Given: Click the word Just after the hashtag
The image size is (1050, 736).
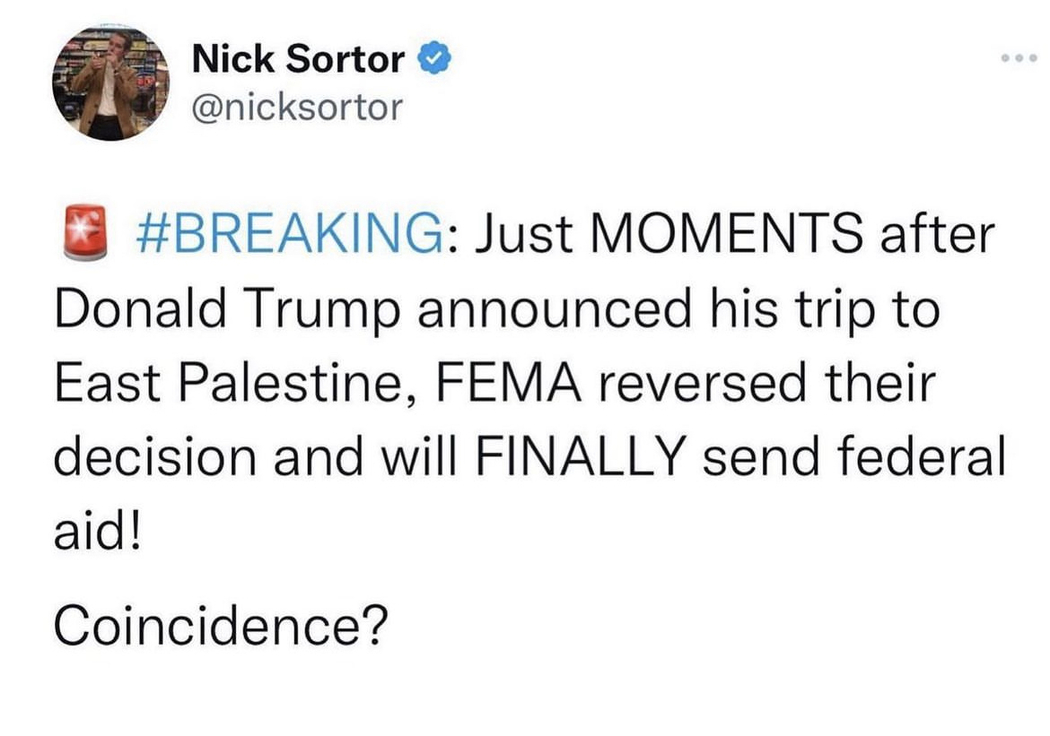Looking at the screenshot, I should click(524, 233).
